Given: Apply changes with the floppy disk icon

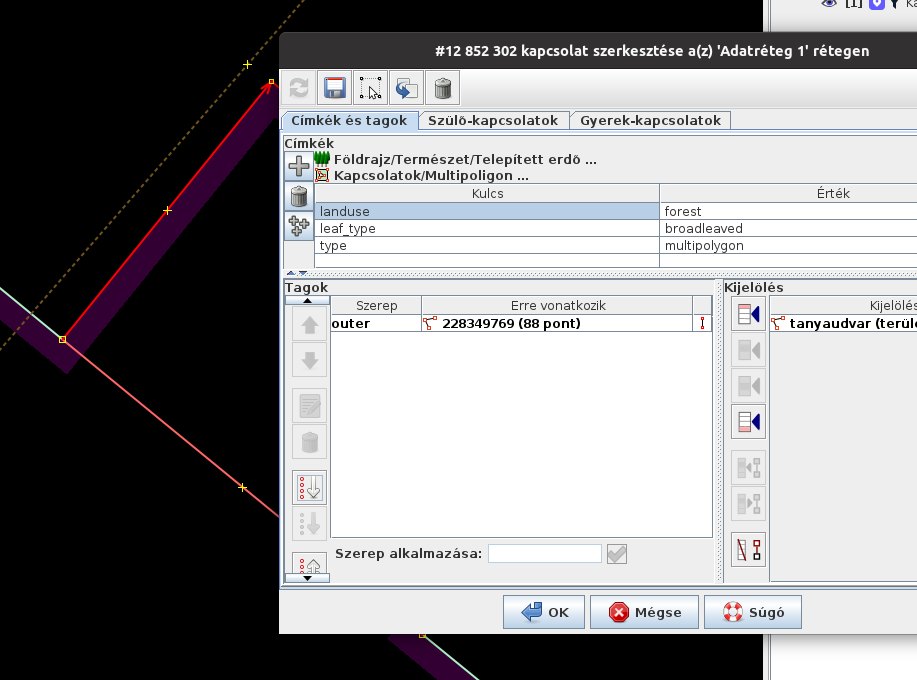Looking at the screenshot, I should (335, 88).
